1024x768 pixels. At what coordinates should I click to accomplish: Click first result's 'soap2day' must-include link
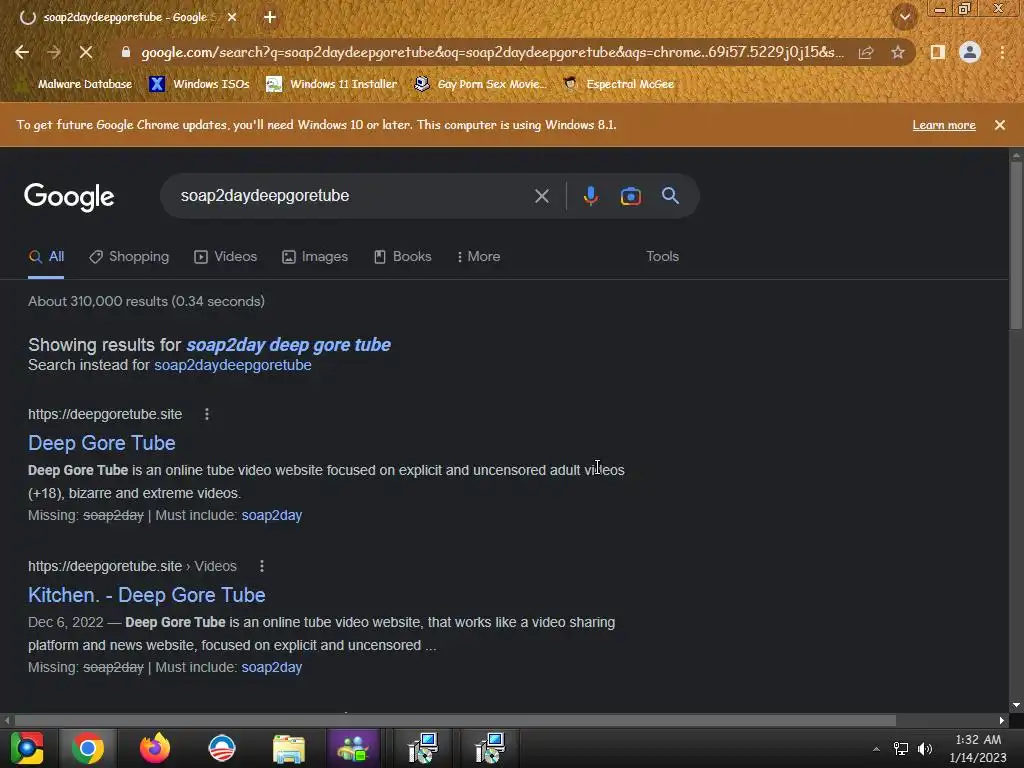click(x=272, y=515)
